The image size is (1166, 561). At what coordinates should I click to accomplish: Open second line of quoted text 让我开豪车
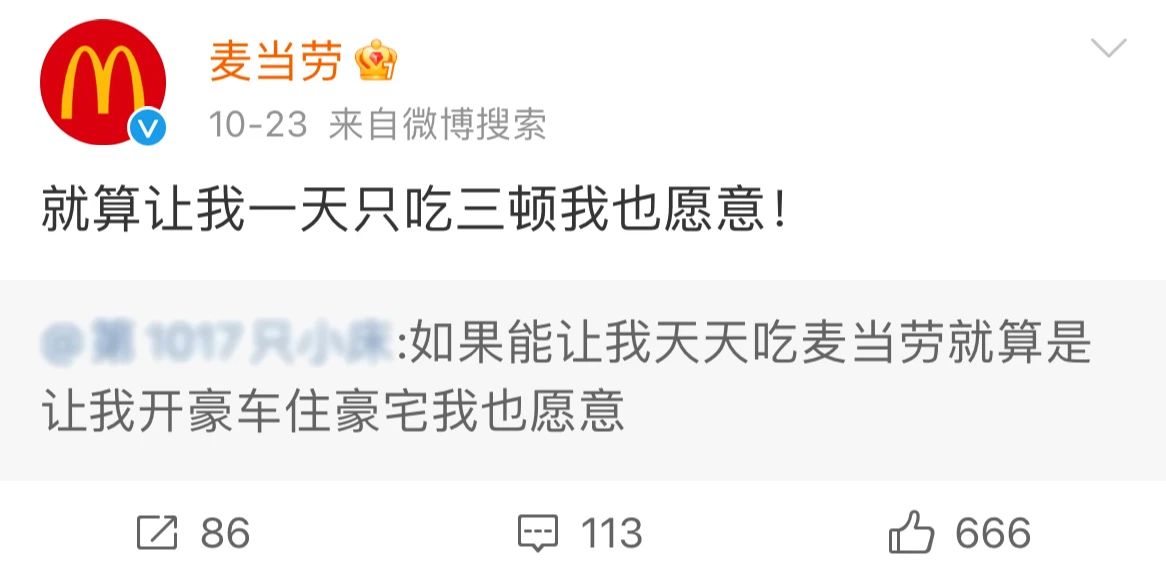click(x=332, y=411)
